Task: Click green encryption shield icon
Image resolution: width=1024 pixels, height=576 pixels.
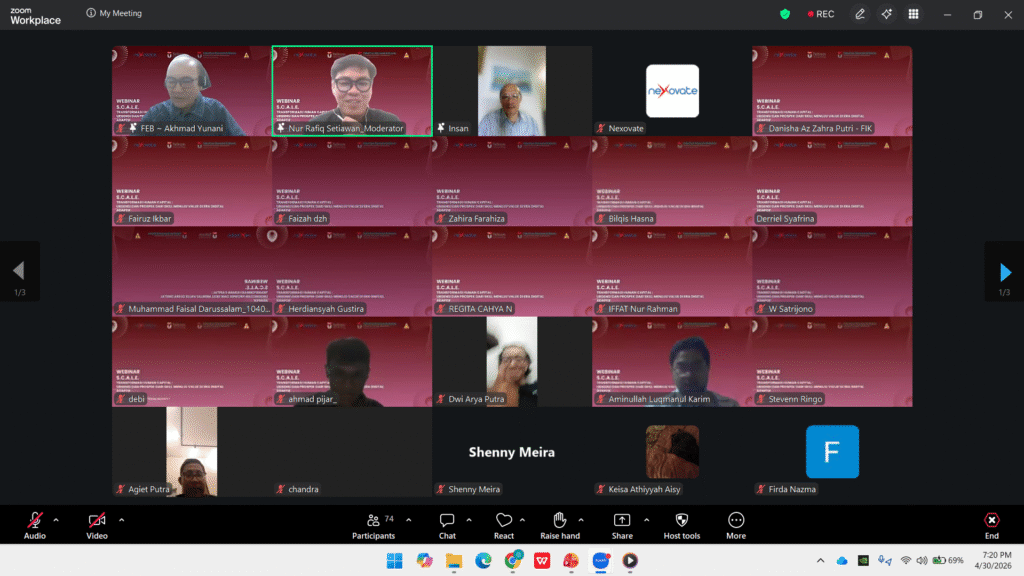Action: coord(785,14)
